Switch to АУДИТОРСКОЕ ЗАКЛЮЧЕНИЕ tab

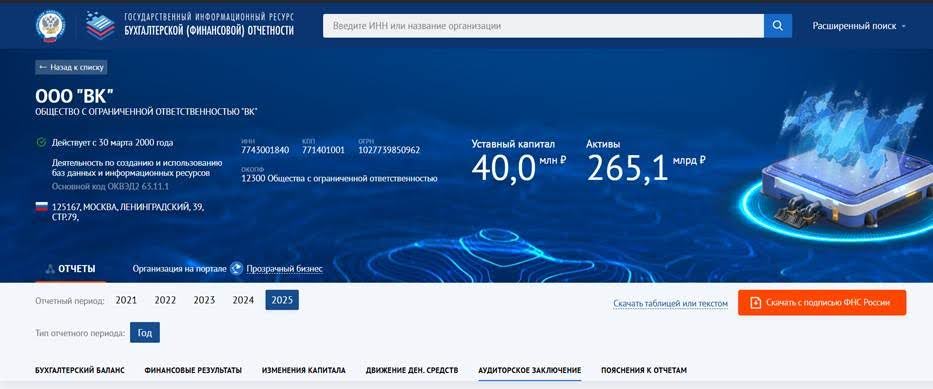point(530,371)
